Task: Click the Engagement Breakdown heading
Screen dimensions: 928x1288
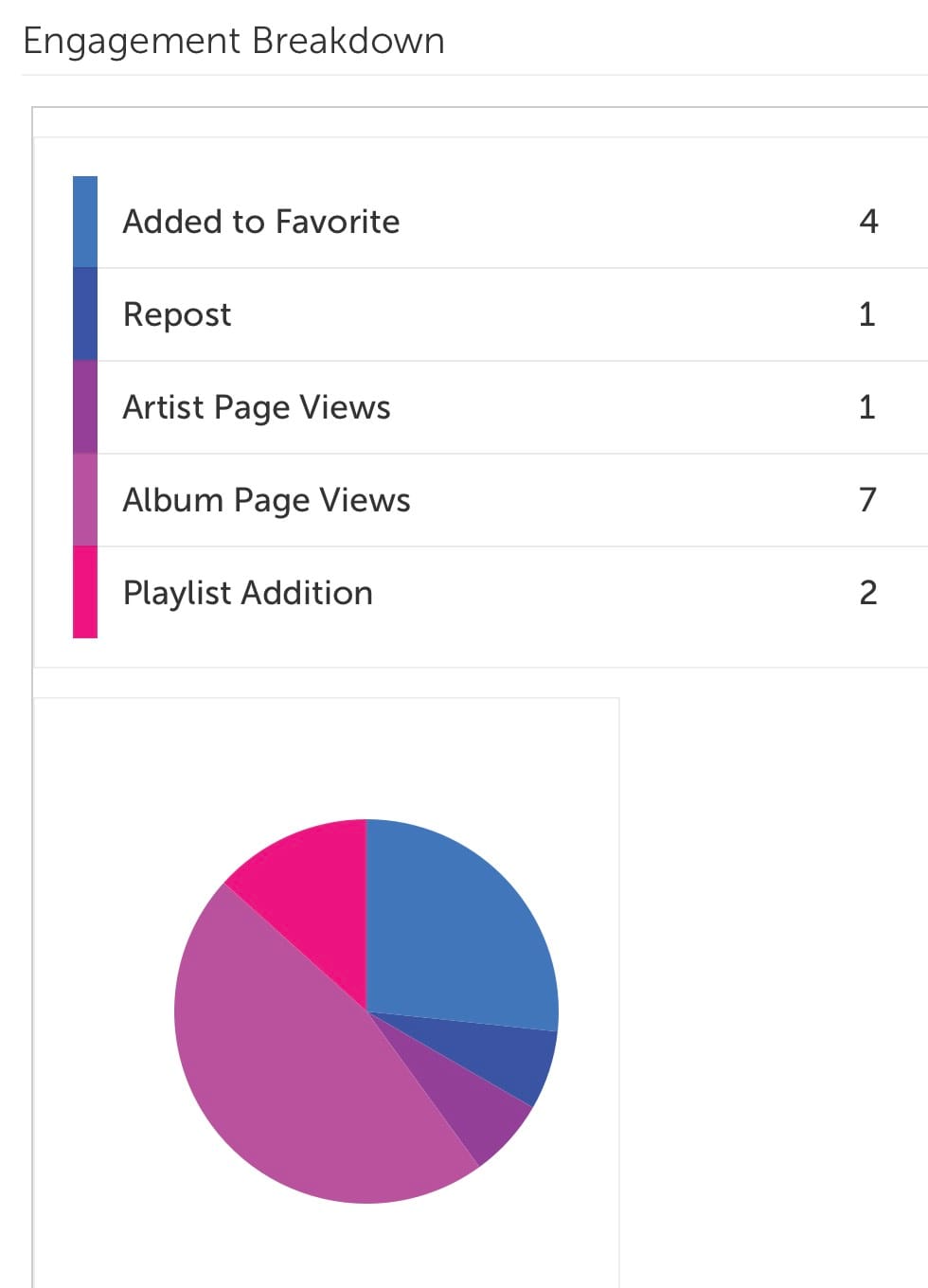Action: [x=234, y=42]
